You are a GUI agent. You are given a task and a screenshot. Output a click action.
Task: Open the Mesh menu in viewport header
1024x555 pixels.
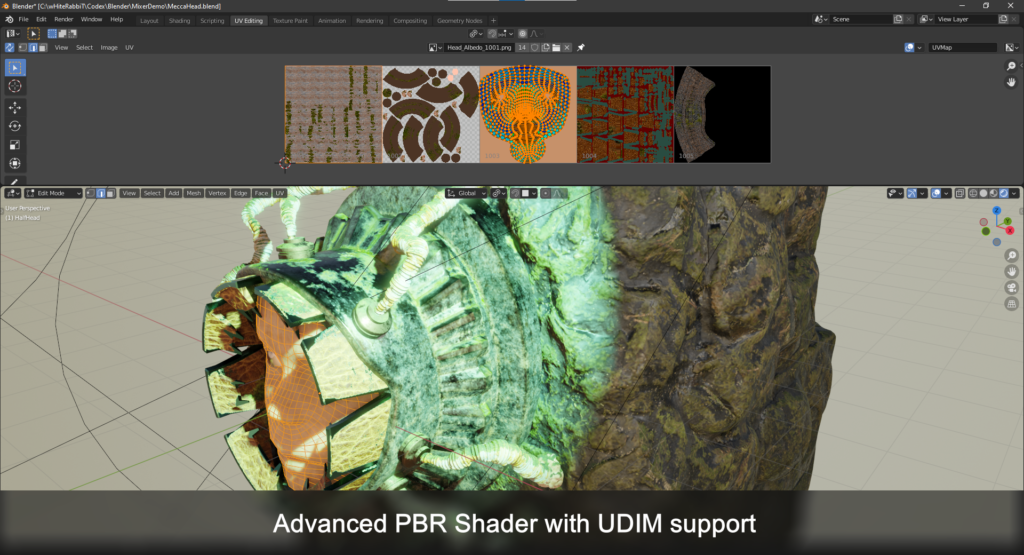tap(193, 193)
